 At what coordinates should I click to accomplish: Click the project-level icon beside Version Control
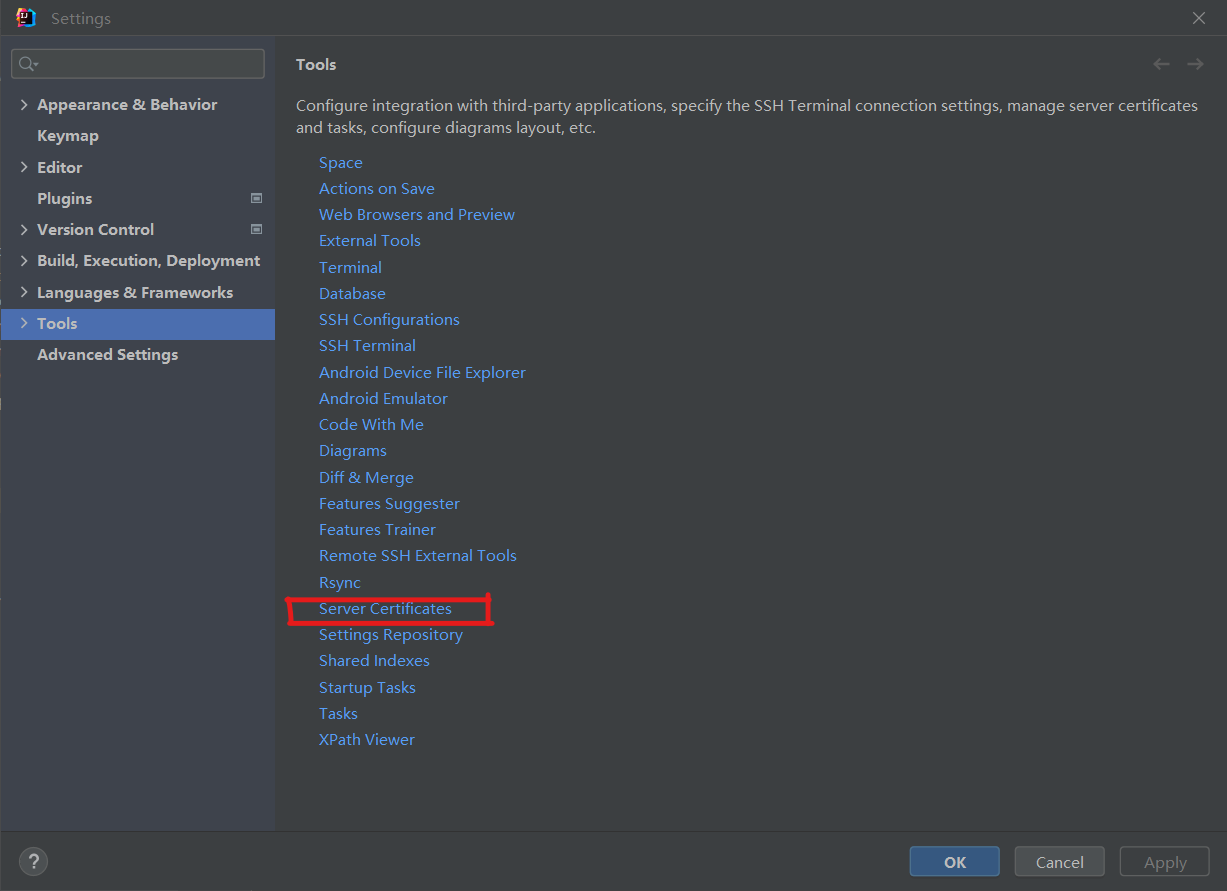[256, 229]
